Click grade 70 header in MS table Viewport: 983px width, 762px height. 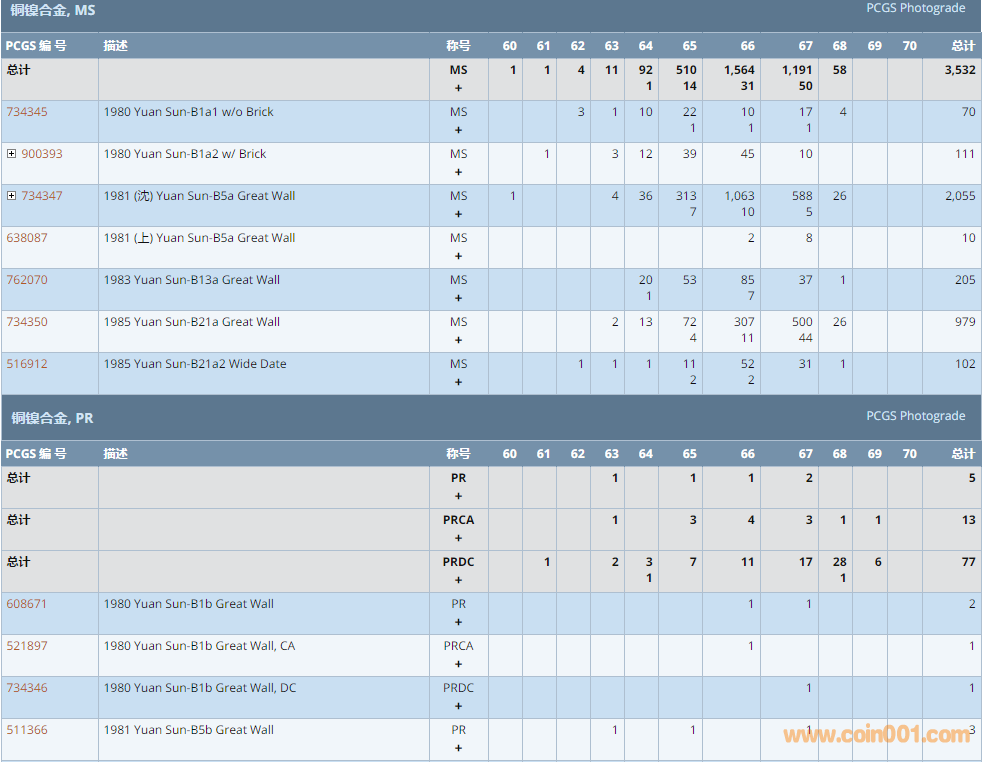pos(909,46)
